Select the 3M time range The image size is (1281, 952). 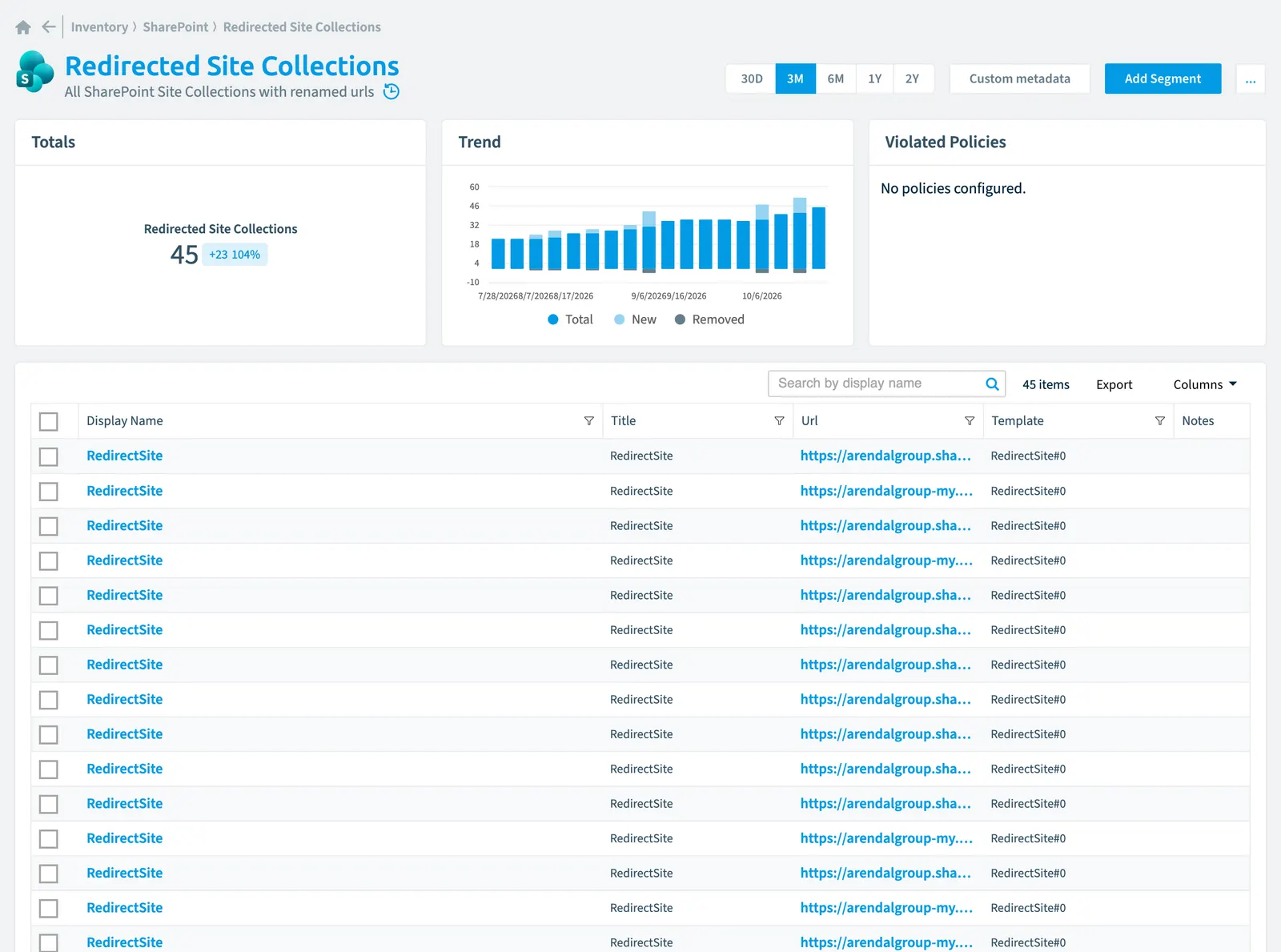[x=795, y=78]
